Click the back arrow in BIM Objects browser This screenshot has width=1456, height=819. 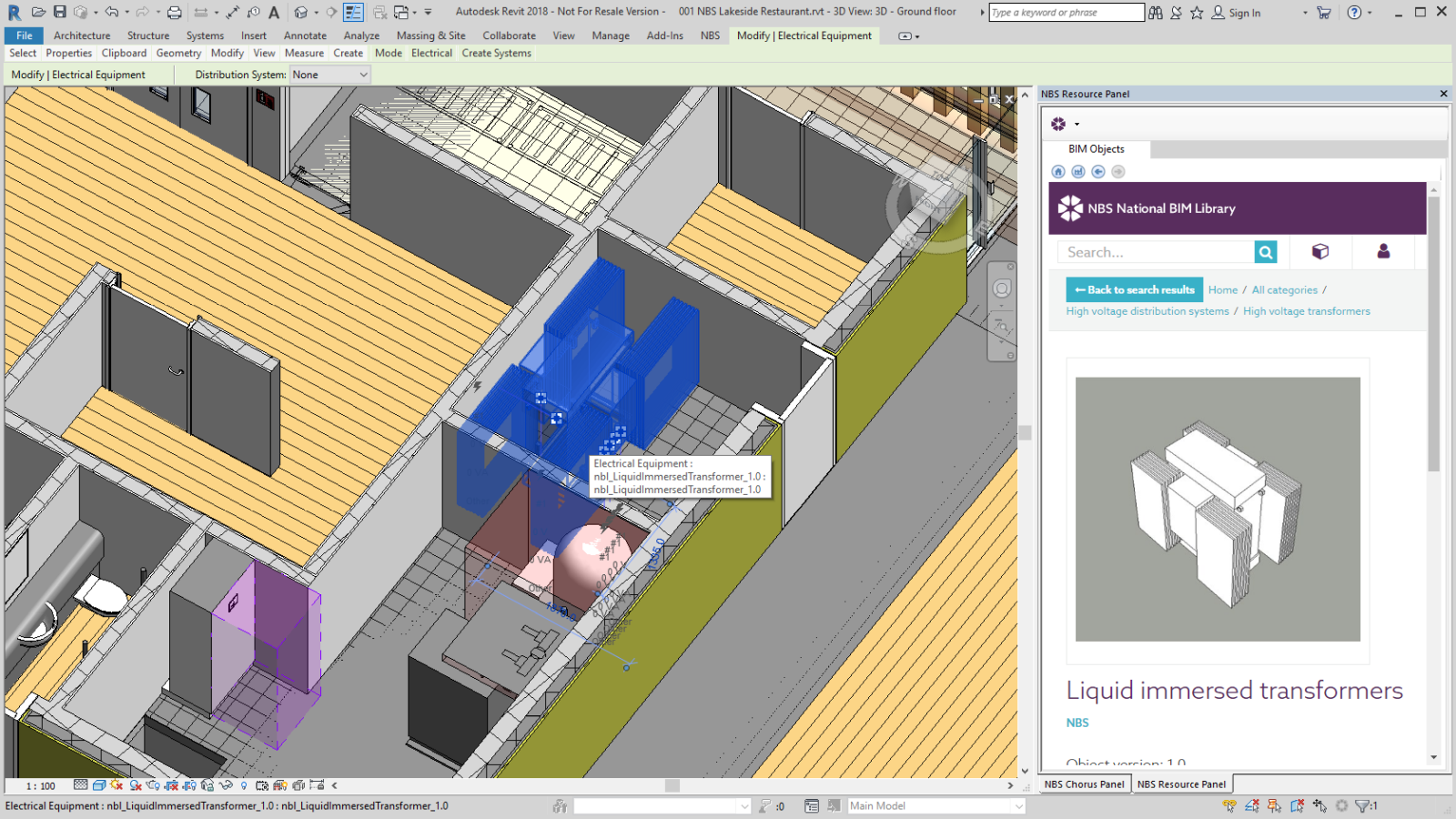(x=1098, y=171)
